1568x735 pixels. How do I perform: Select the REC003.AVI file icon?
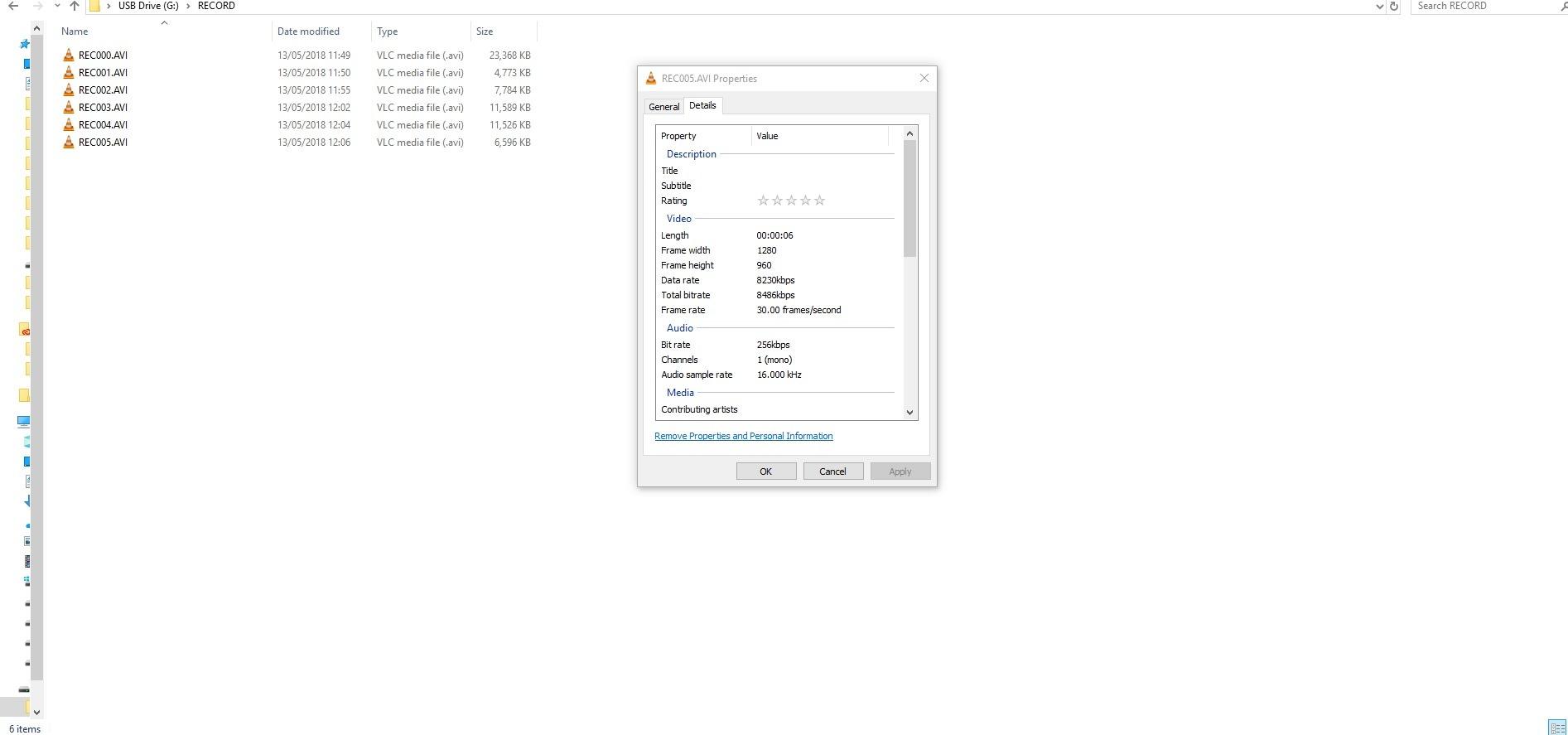(69, 108)
